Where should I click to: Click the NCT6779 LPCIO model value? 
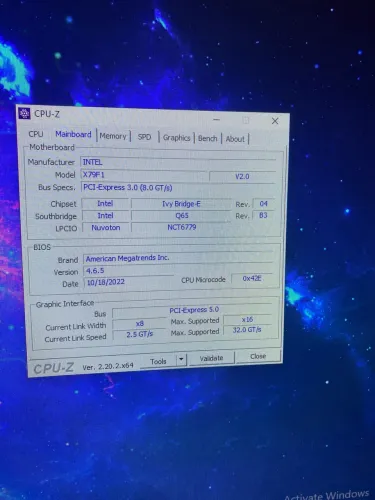click(181, 227)
